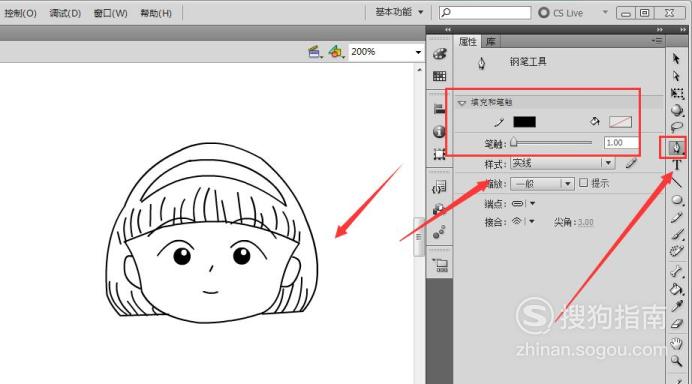Select the Deco tool
Screen dimensions: 692x384
point(677,252)
